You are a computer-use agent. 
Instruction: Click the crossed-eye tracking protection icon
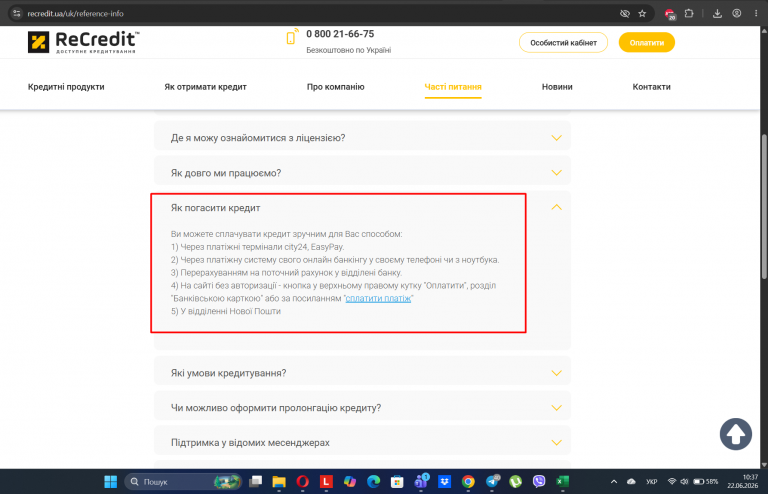[x=624, y=14]
